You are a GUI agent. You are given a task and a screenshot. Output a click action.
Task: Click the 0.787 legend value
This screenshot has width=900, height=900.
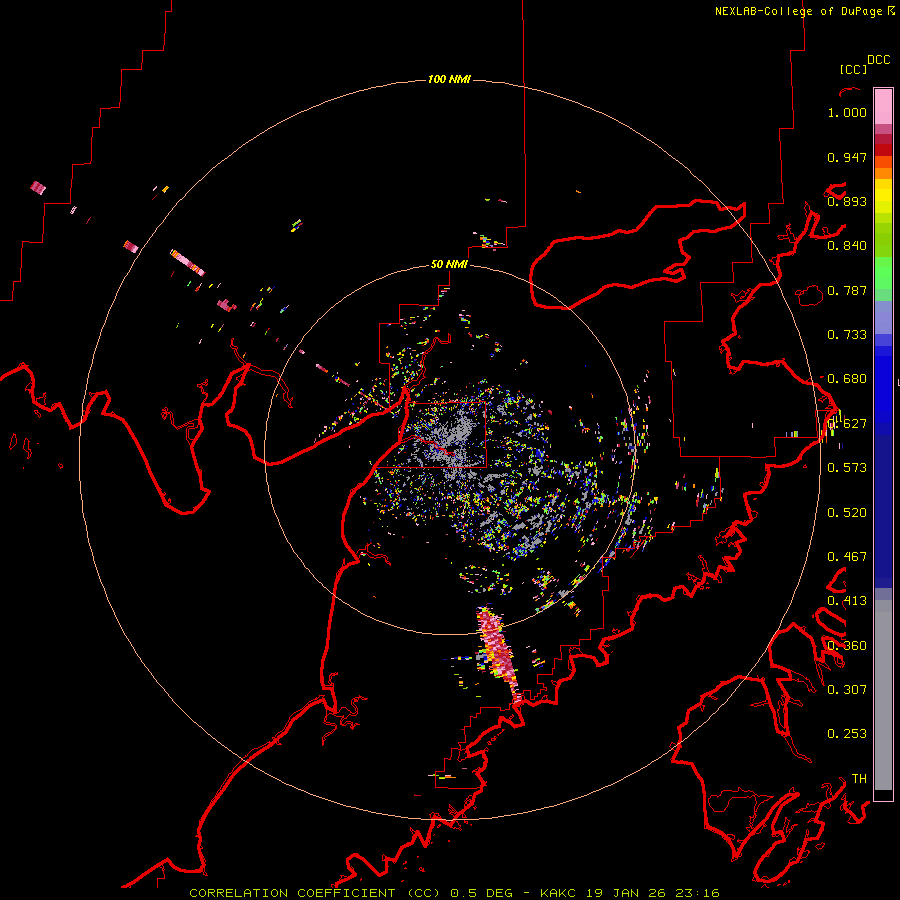[847, 290]
